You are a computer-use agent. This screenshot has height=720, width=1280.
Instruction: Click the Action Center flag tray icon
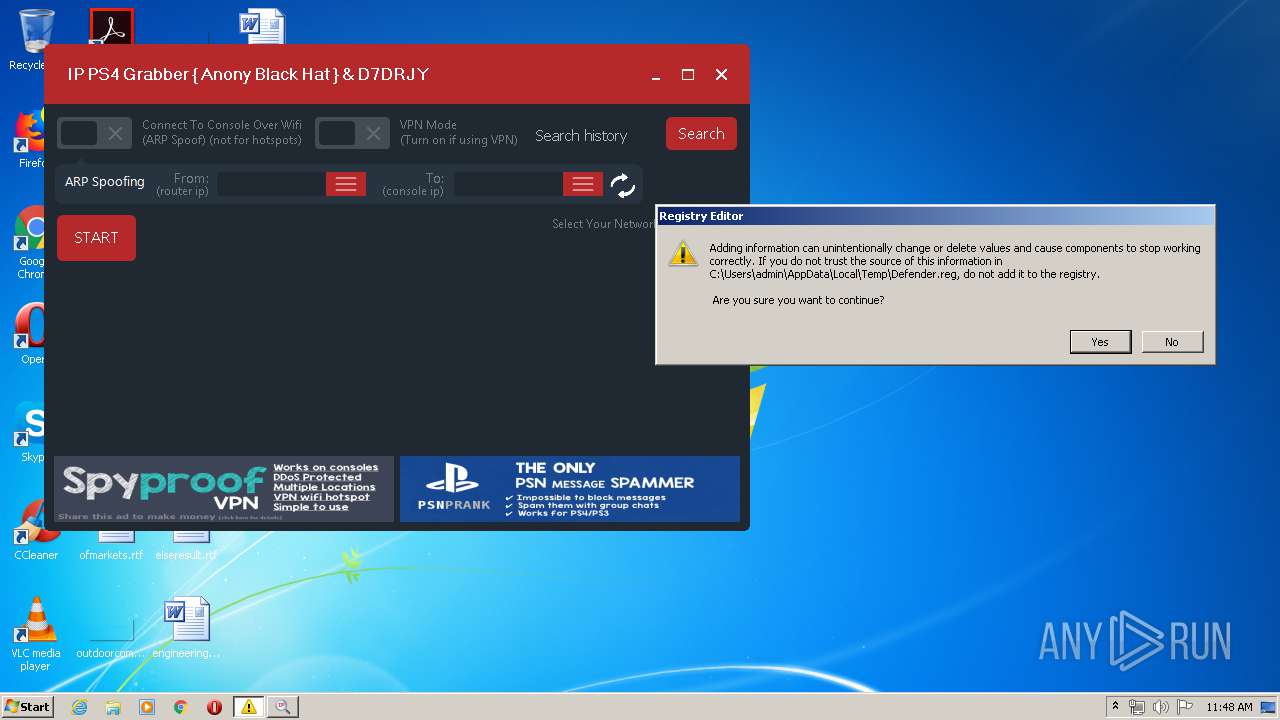coord(1185,707)
